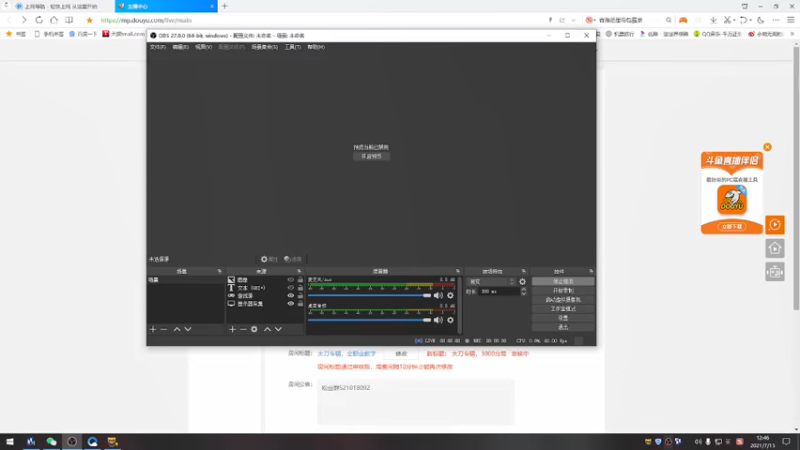
Task: Pop out the Scenes dock panel
Action: point(219,271)
